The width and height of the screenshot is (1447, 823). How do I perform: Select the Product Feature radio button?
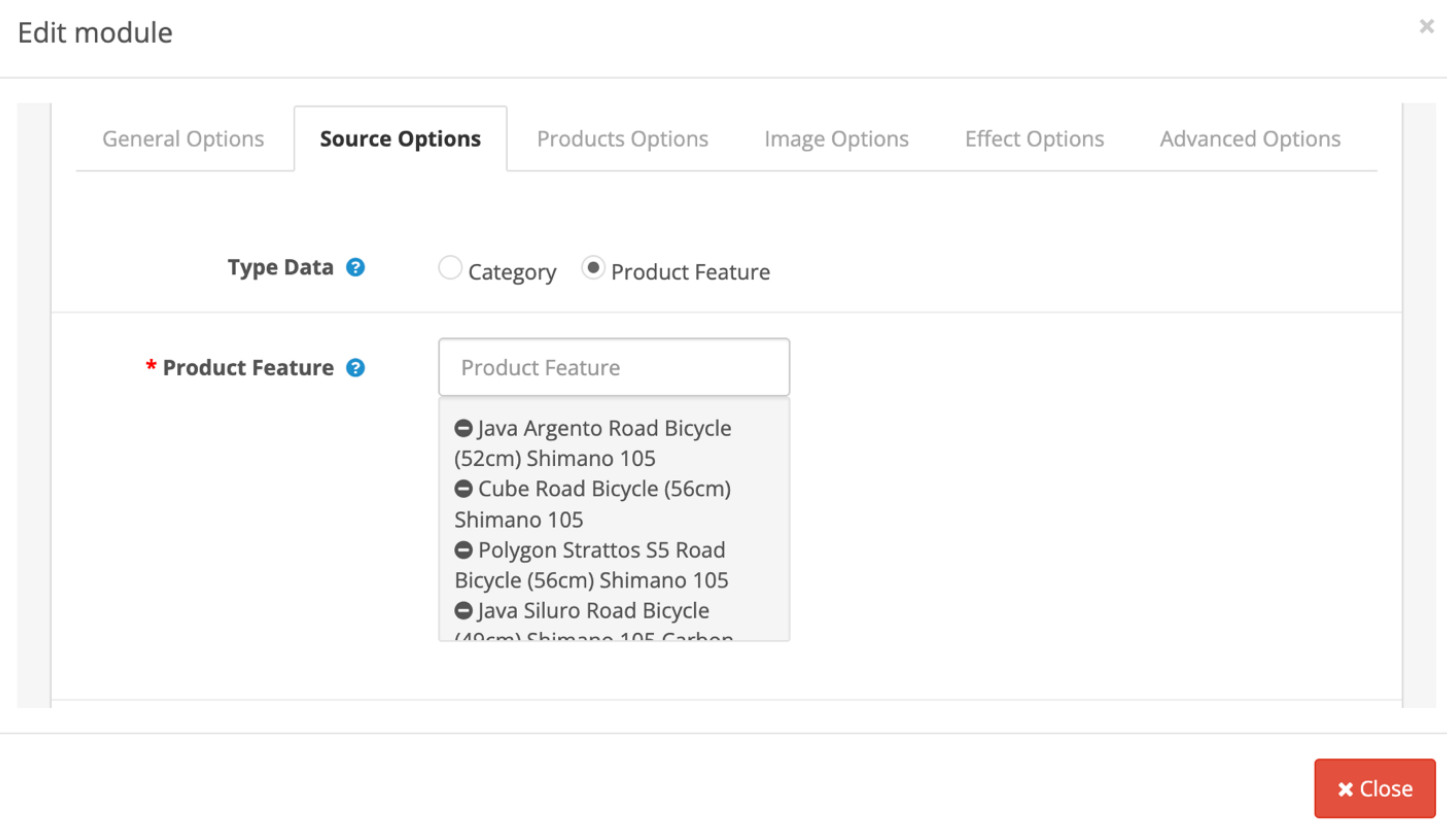(x=593, y=268)
